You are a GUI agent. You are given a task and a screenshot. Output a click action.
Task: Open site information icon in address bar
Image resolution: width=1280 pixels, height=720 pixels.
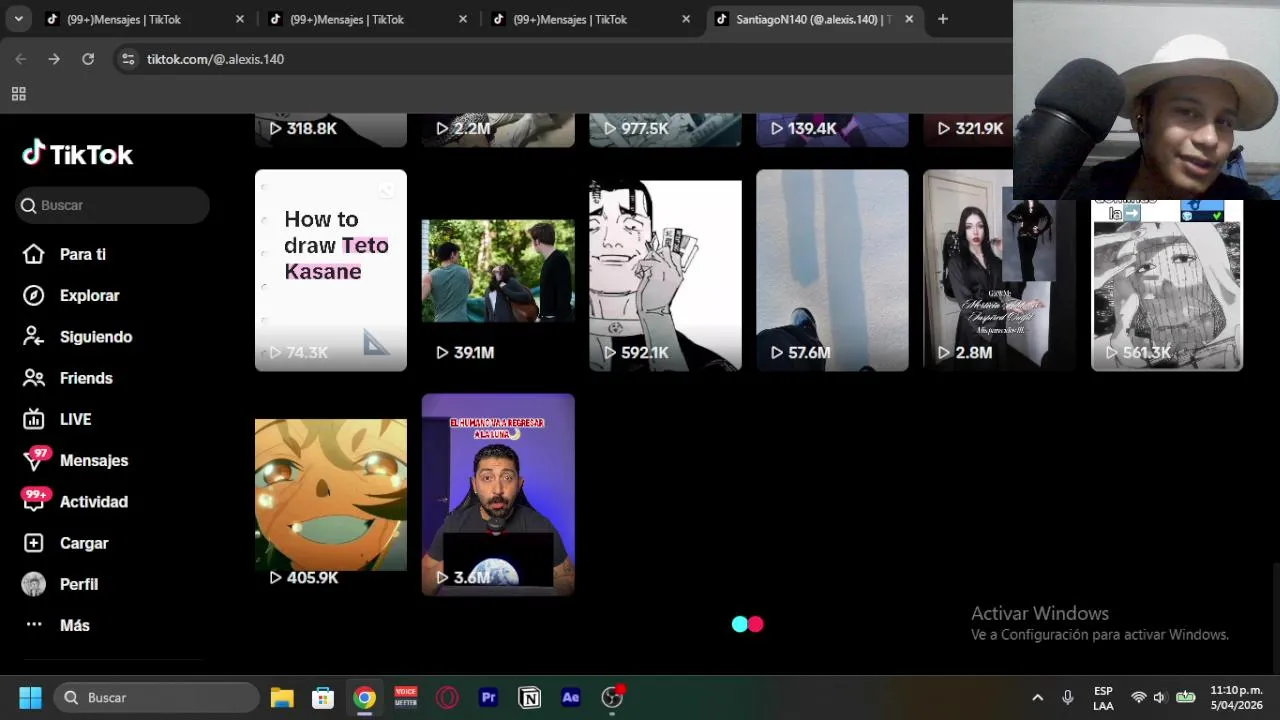[127, 59]
